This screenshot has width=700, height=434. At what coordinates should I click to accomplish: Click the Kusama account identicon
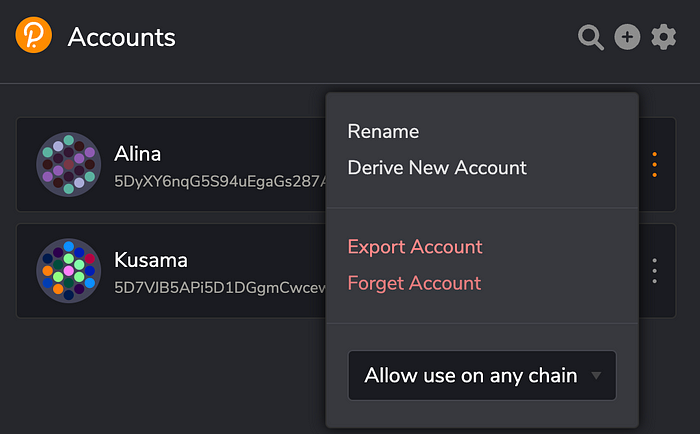pyautogui.click(x=68, y=271)
